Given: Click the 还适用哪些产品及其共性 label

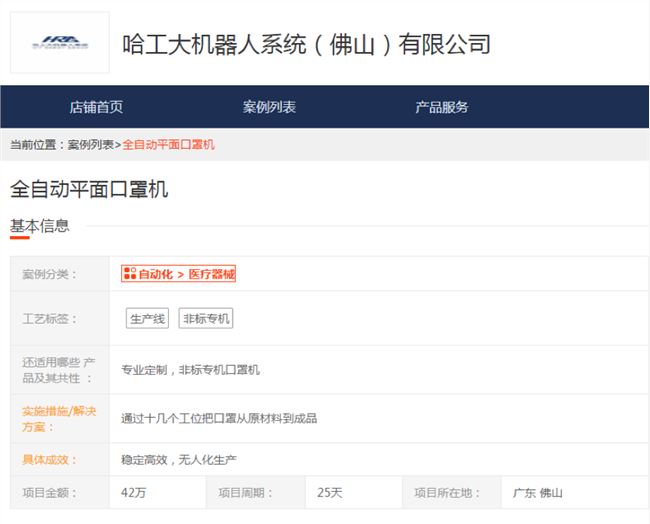Looking at the screenshot, I should tap(58, 370).
